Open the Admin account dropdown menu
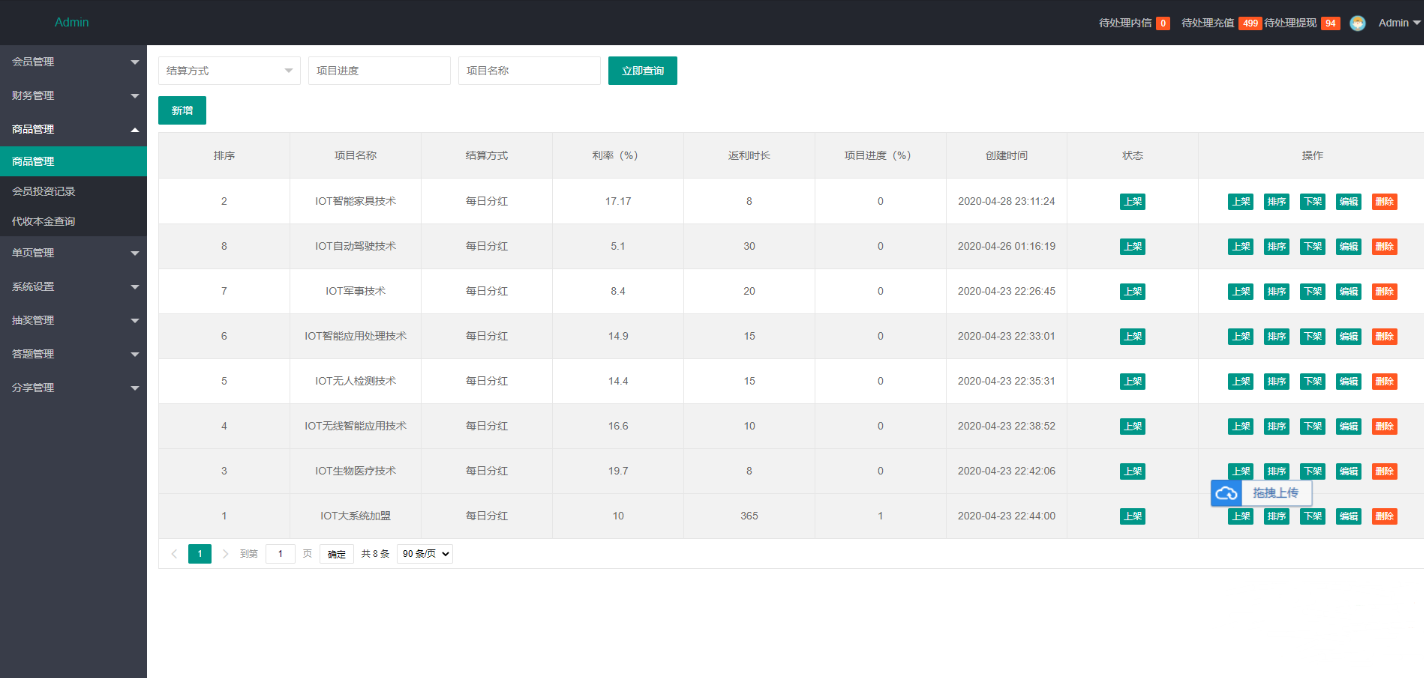1424x678 pixels. [x=1398, y=23]
